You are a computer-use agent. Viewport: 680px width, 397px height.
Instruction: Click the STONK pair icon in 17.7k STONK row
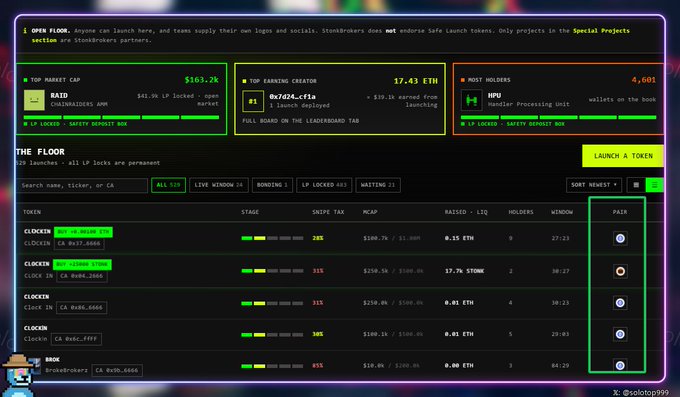(620, 271)
